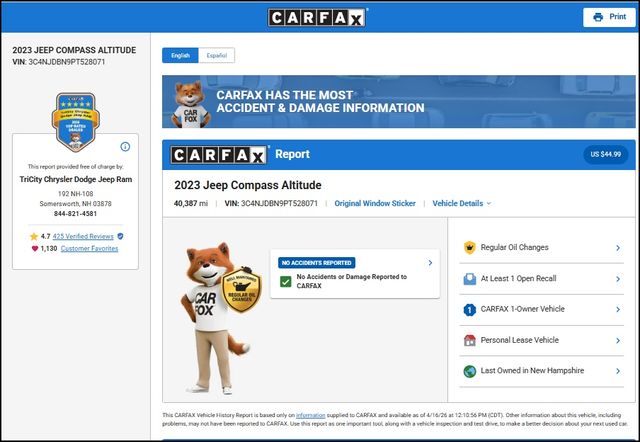Click the Personal Lease Vehicle house icon

468,340
